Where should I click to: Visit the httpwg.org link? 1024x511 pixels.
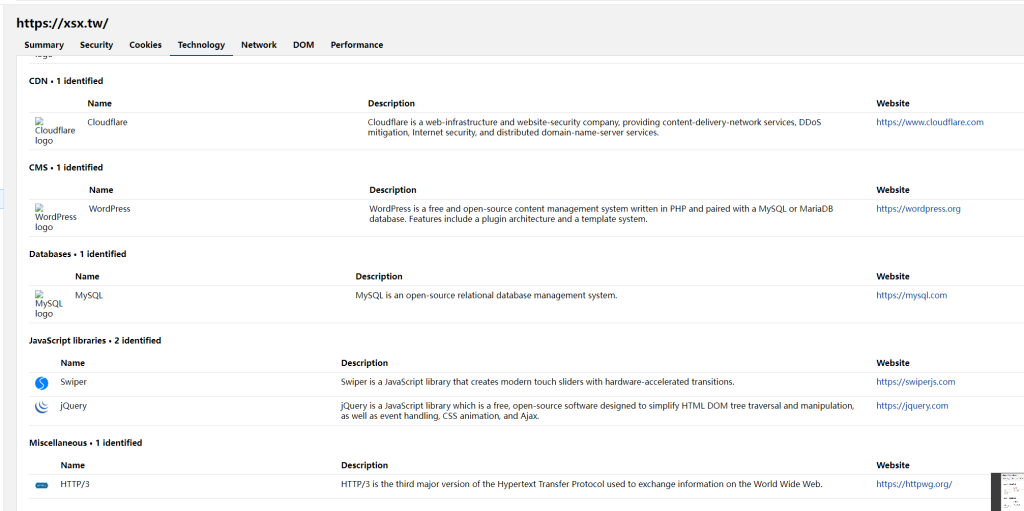[914, 484]
